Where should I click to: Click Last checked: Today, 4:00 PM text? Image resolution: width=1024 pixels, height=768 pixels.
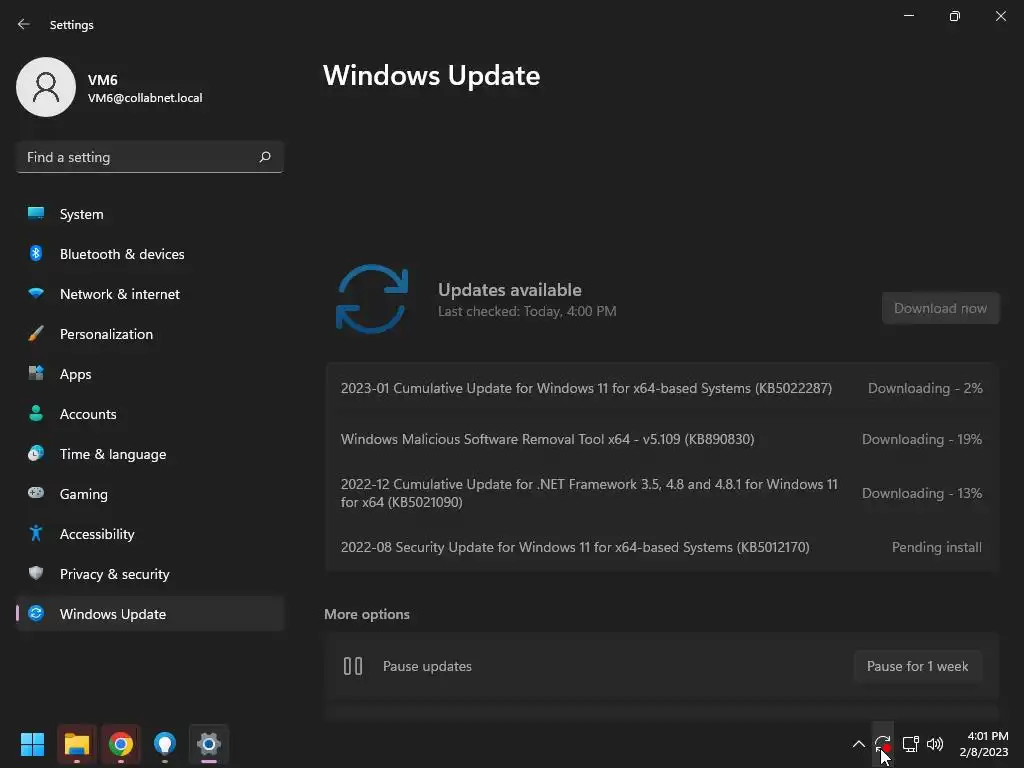click(527, 312)
